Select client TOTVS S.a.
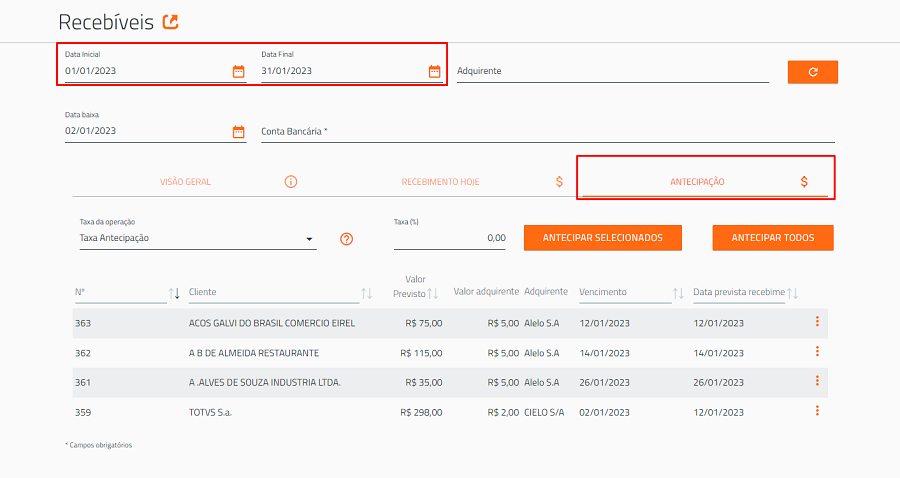The height and width of the screenshot is (478, 900). (x=210, y=413)
